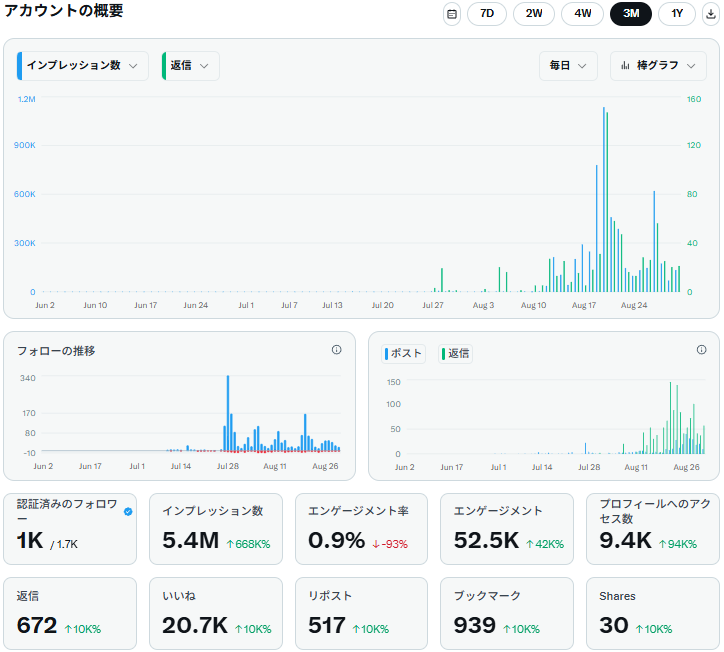Open the 毎日 interval dropdown

tap(568, 66)
